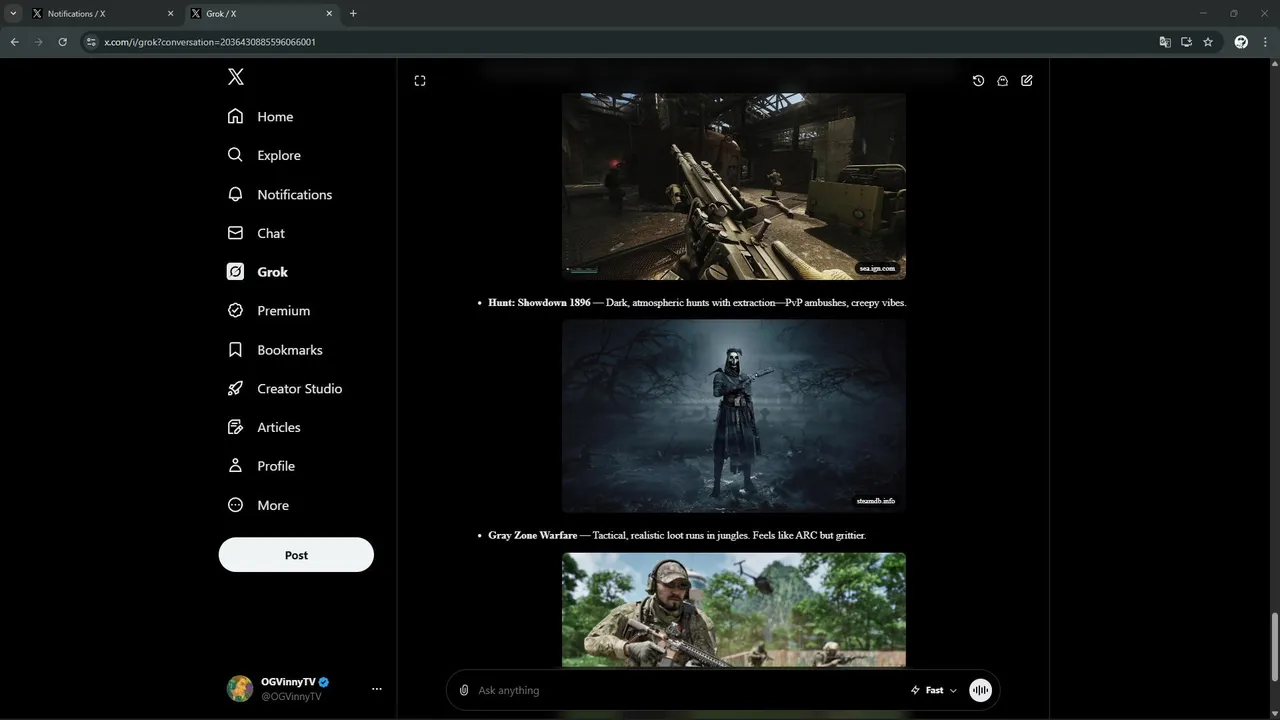The image size is (1280, 720).
Task: Click the Explore magnifier icon
Action: tap(235, 155)
